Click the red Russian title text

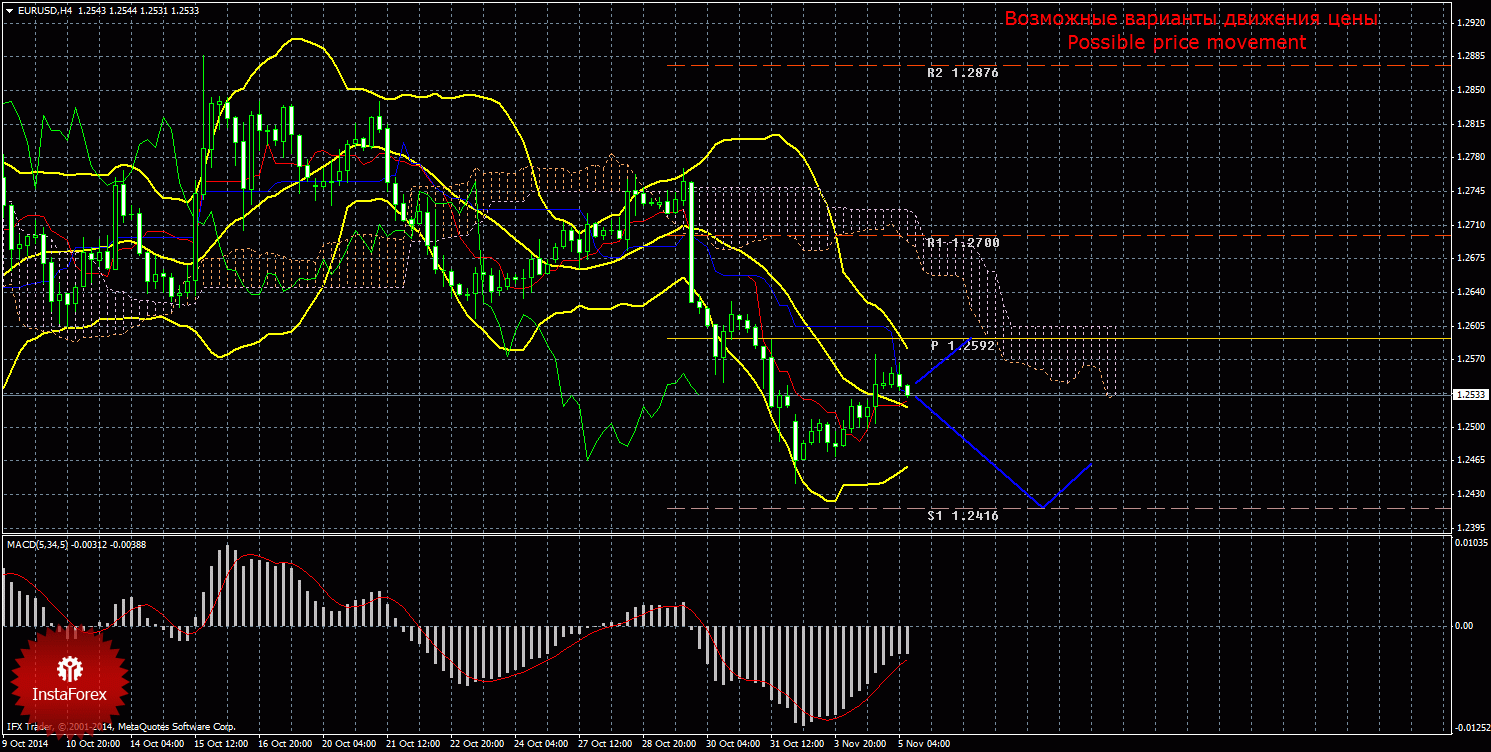pos(1190,19)
